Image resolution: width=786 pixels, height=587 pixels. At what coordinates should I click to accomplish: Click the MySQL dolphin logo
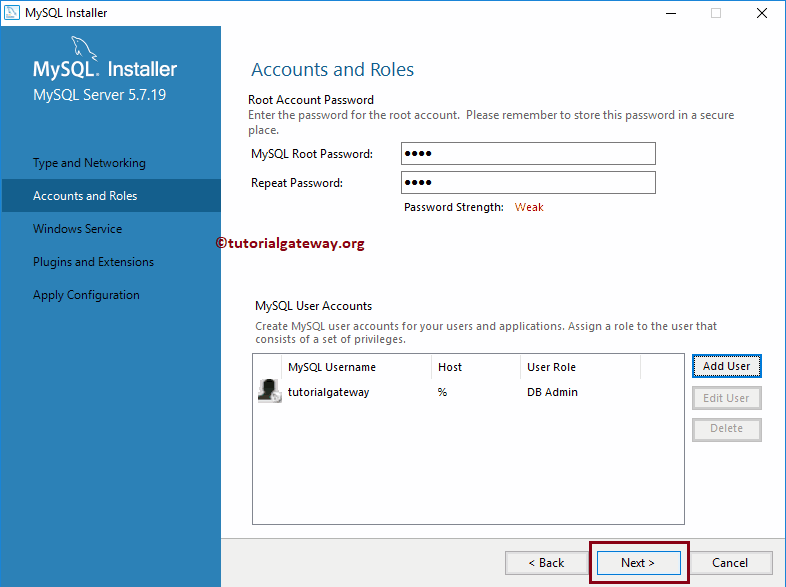tap(84, 48)
